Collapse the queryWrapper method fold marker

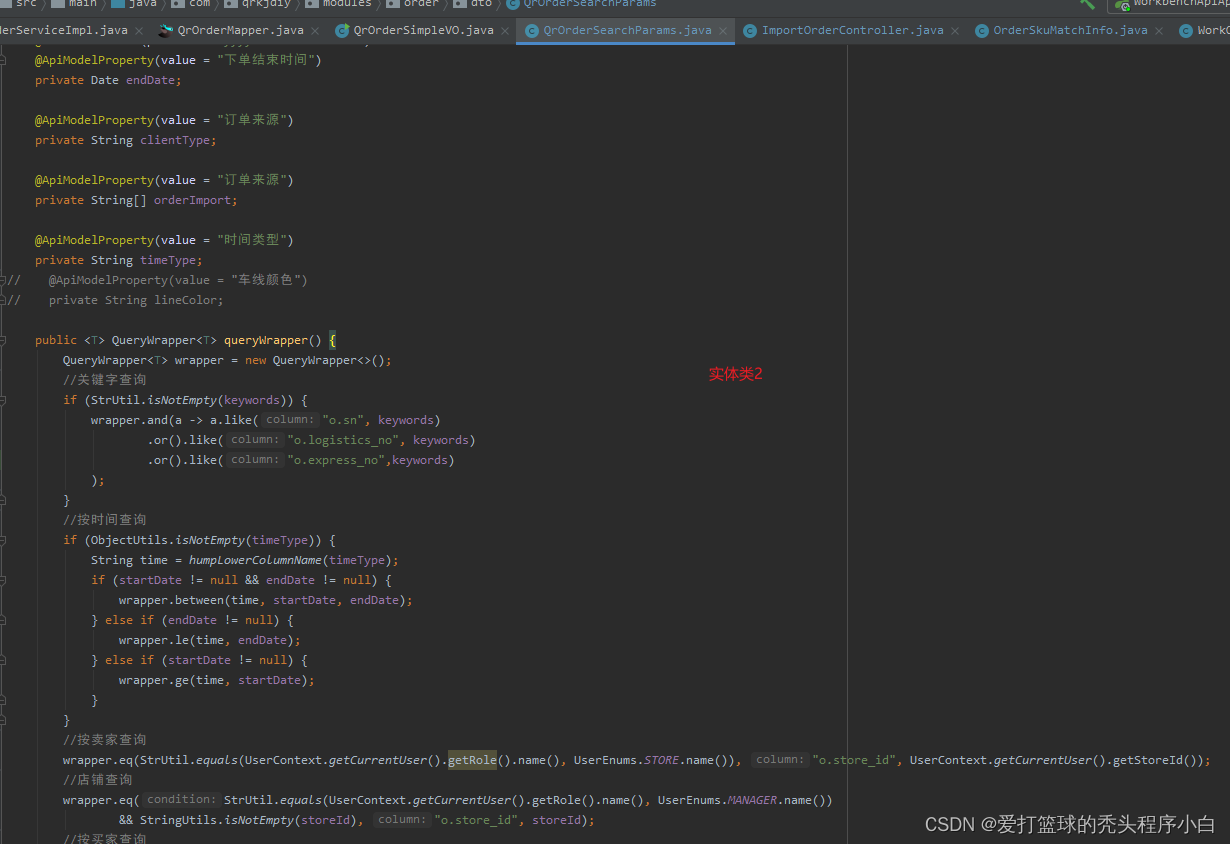coord(4,340)
